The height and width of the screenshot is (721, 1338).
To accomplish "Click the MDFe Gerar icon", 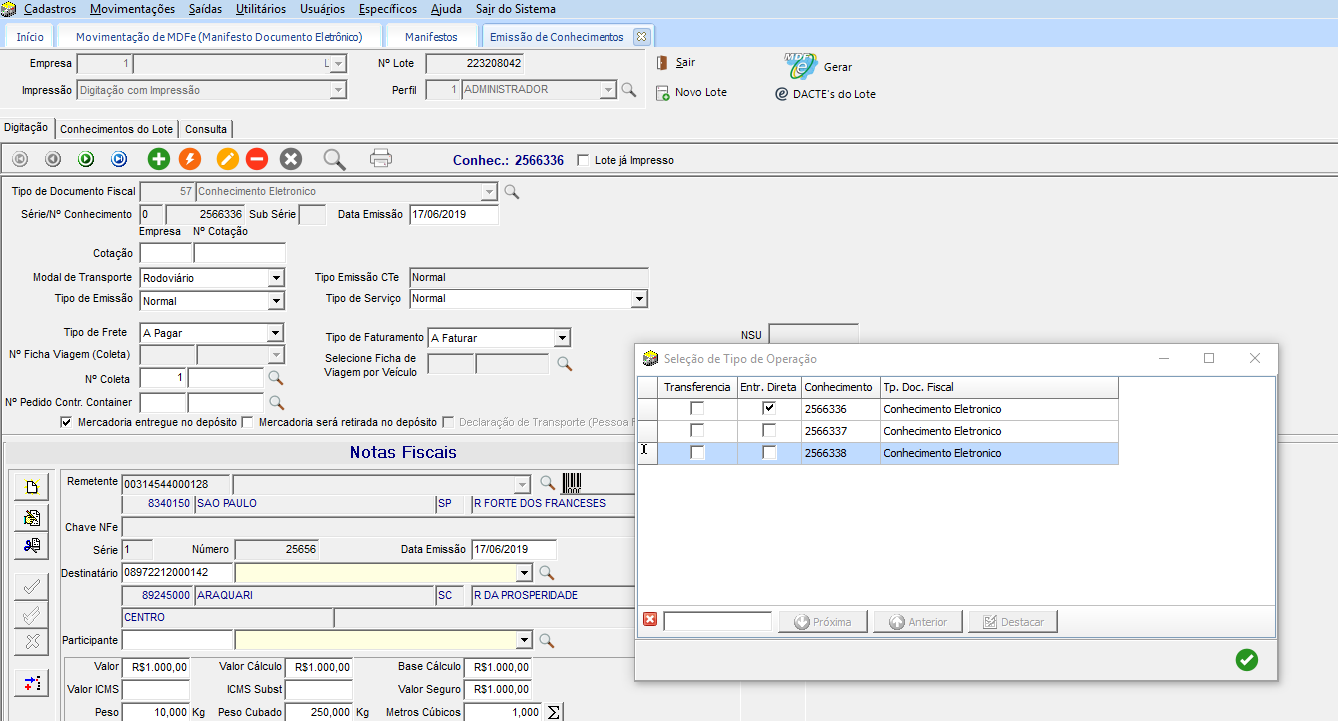I will click(801, 66).
